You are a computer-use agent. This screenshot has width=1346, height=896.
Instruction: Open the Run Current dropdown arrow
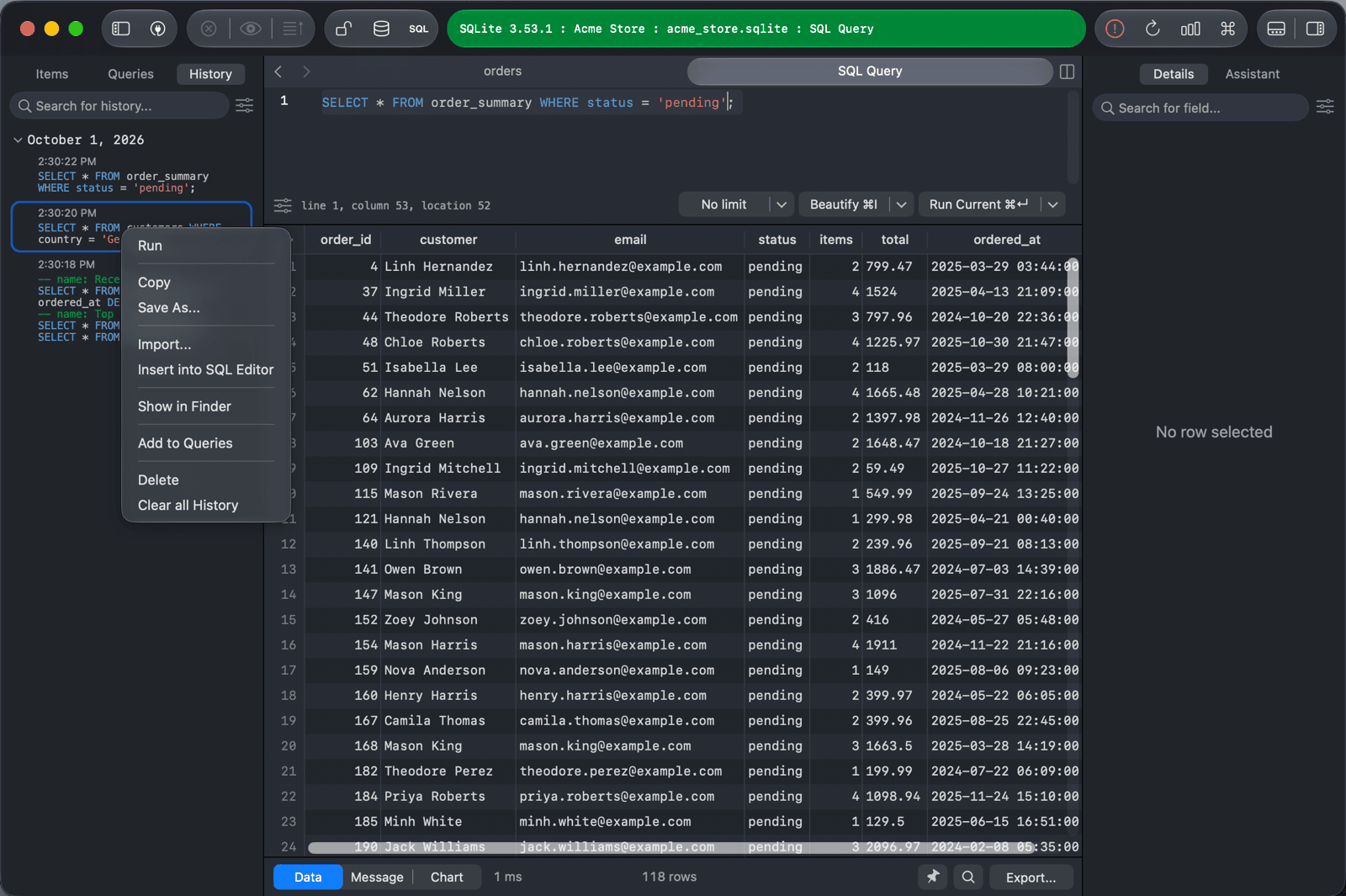click(x=1053, y=204)
